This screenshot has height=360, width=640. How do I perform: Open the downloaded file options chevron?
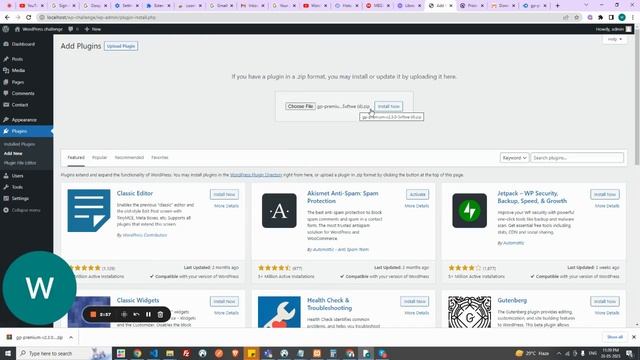(71, 338)
